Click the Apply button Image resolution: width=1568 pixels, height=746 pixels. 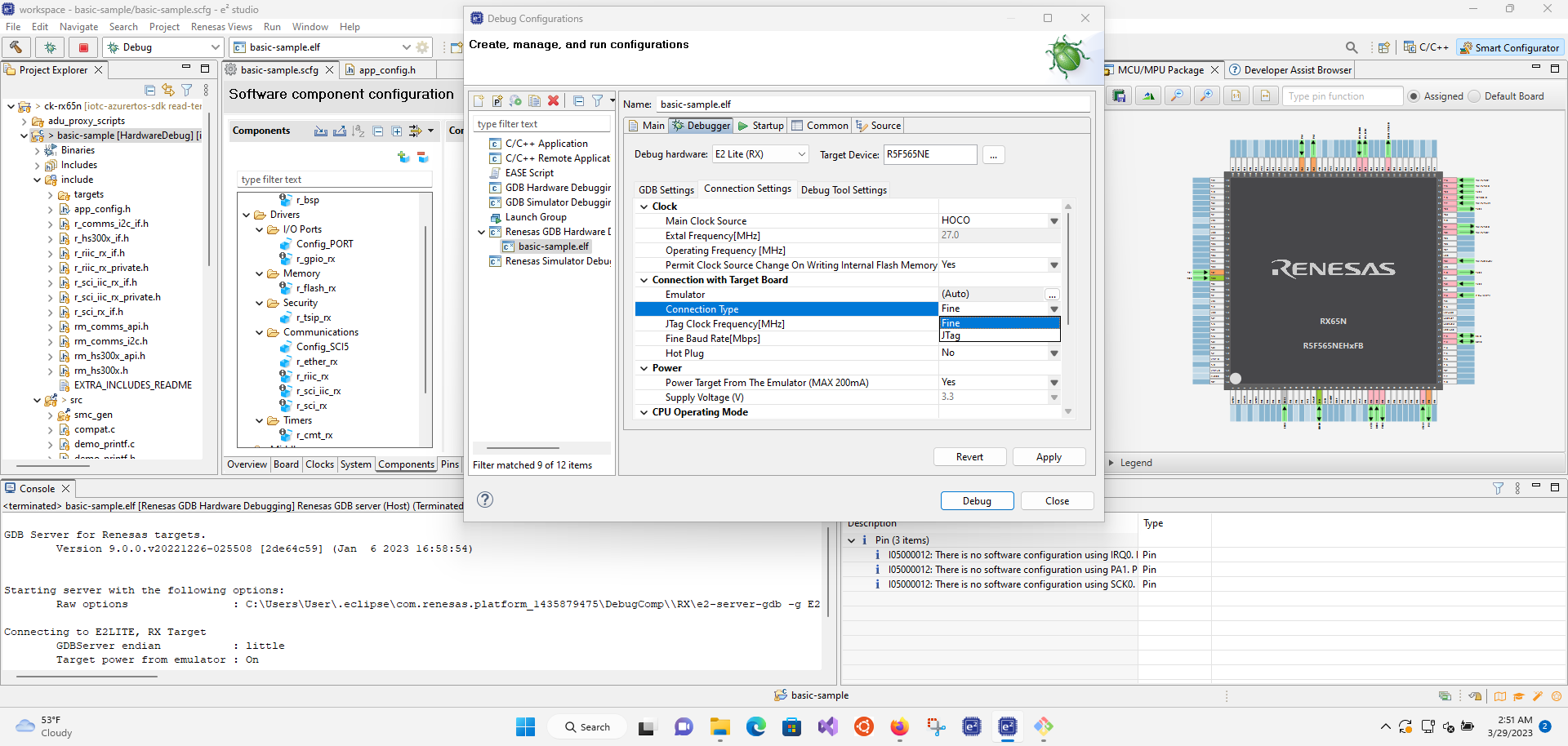[1049, 457]
